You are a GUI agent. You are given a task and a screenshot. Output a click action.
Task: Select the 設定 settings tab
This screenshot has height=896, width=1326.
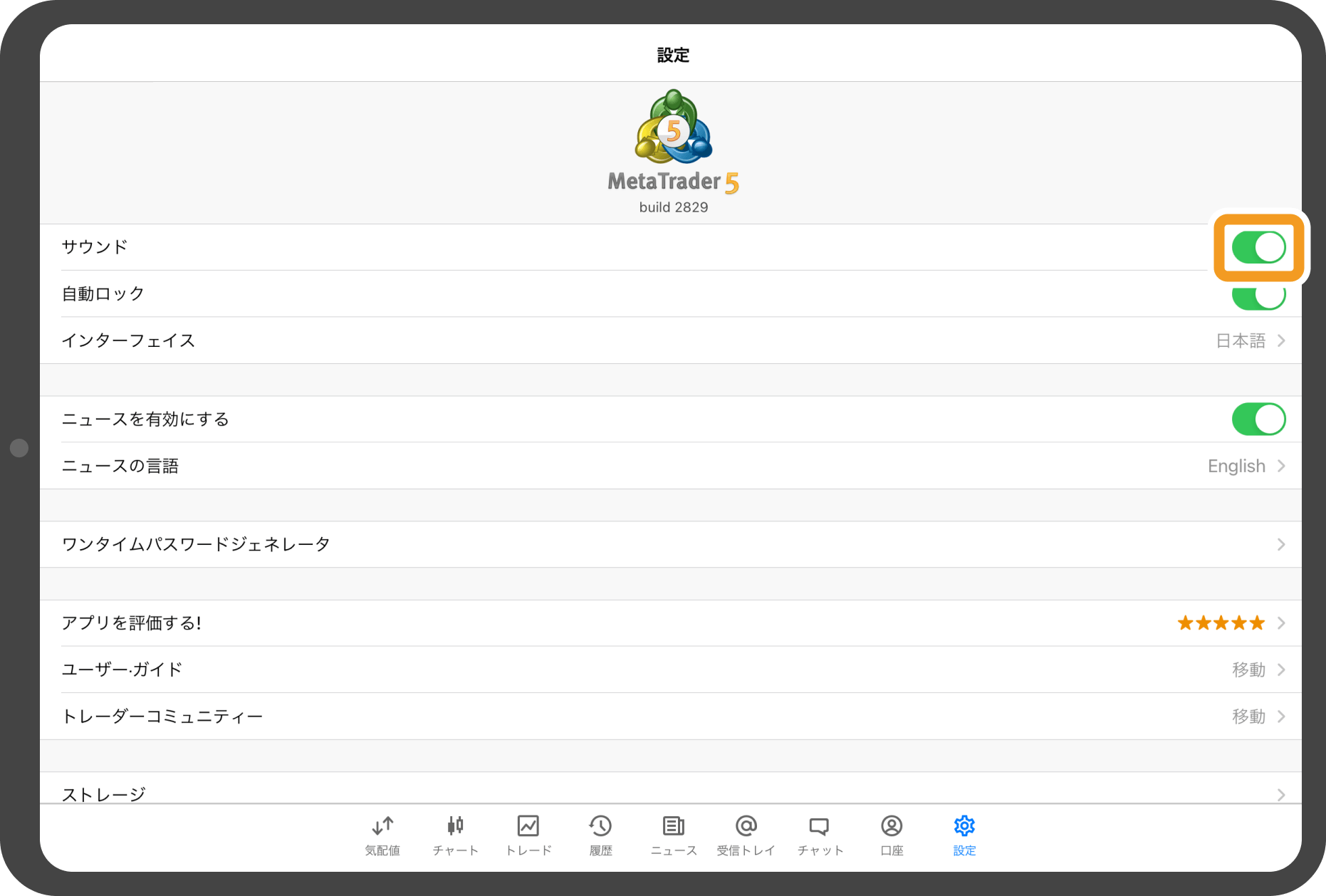click(x=964, y=834)
